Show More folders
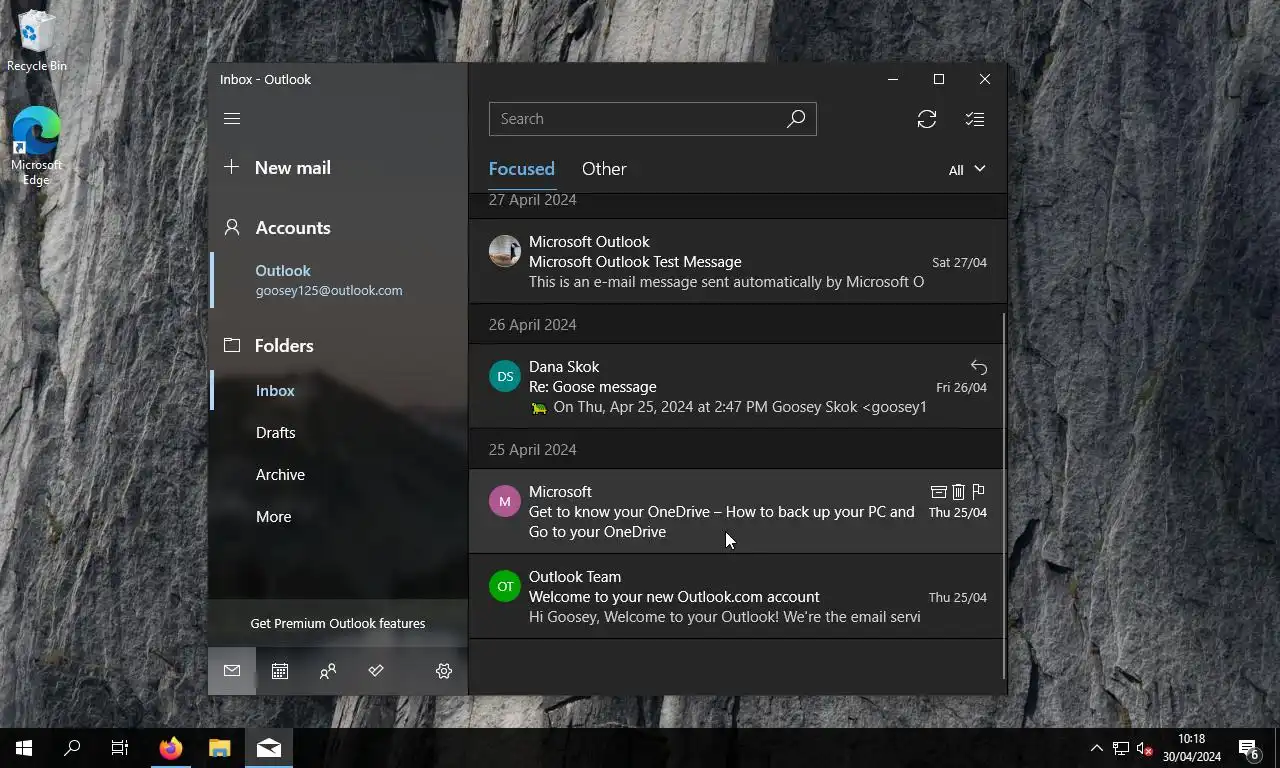1280x768 pixels. 338,517
